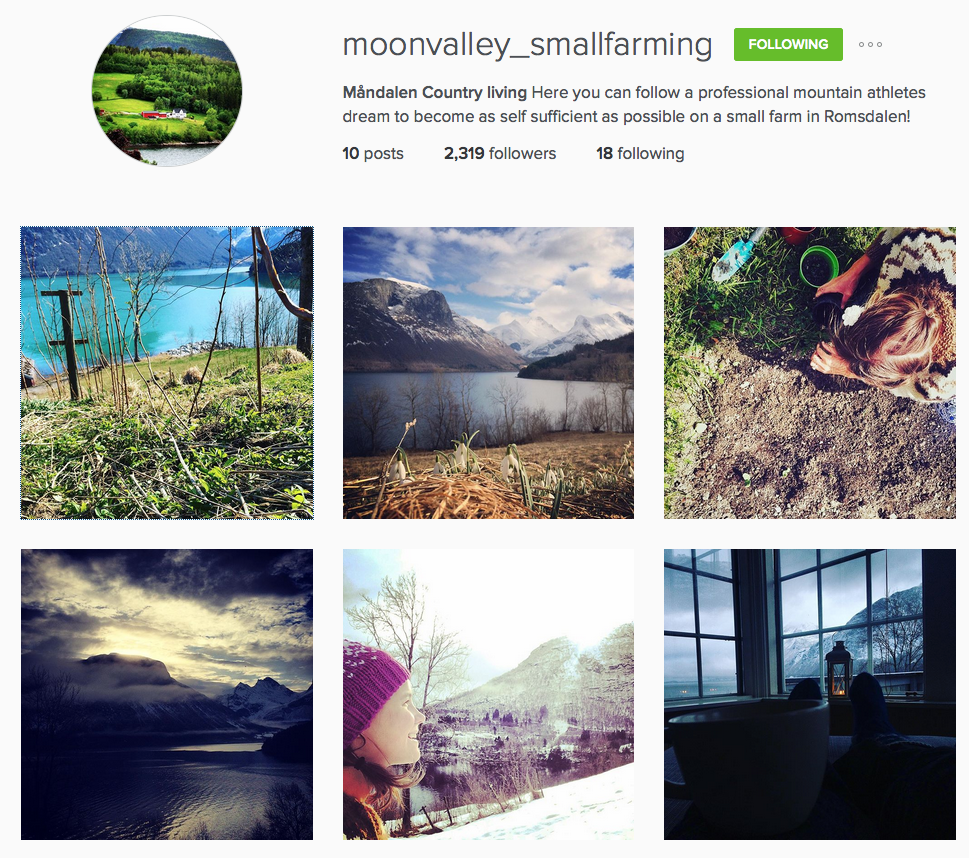Open the pink knit hat woman photo

pos(488,694)
